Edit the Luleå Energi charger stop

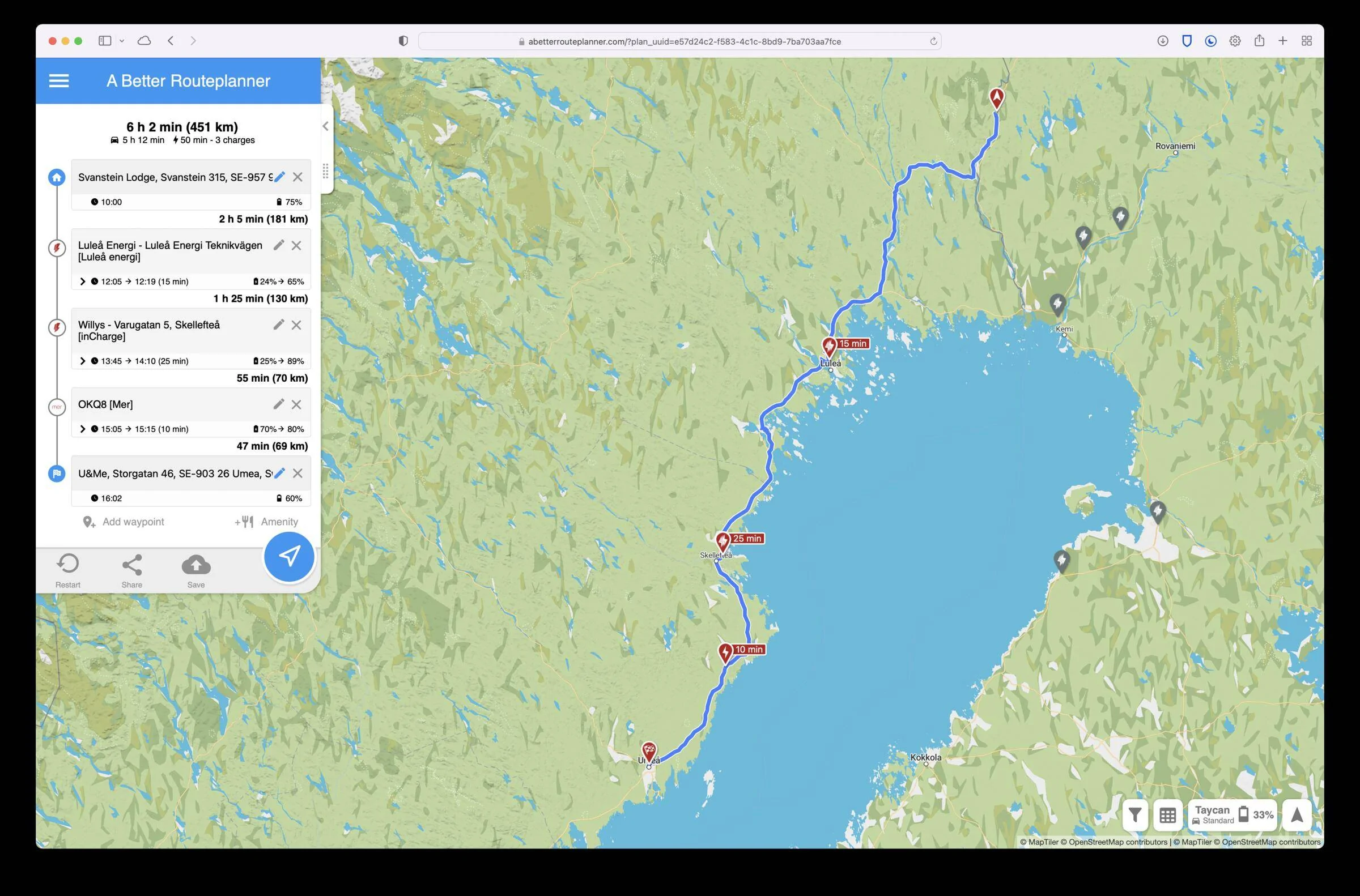[278, 245]
